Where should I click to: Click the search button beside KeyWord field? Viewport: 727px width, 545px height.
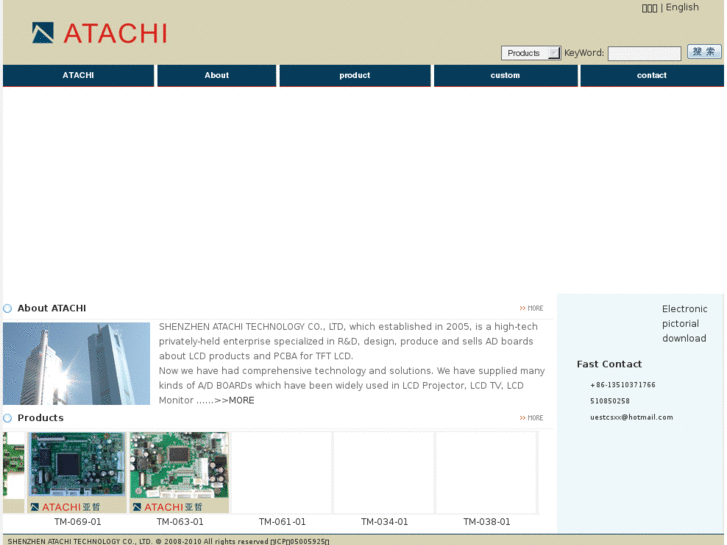point(704,51)
